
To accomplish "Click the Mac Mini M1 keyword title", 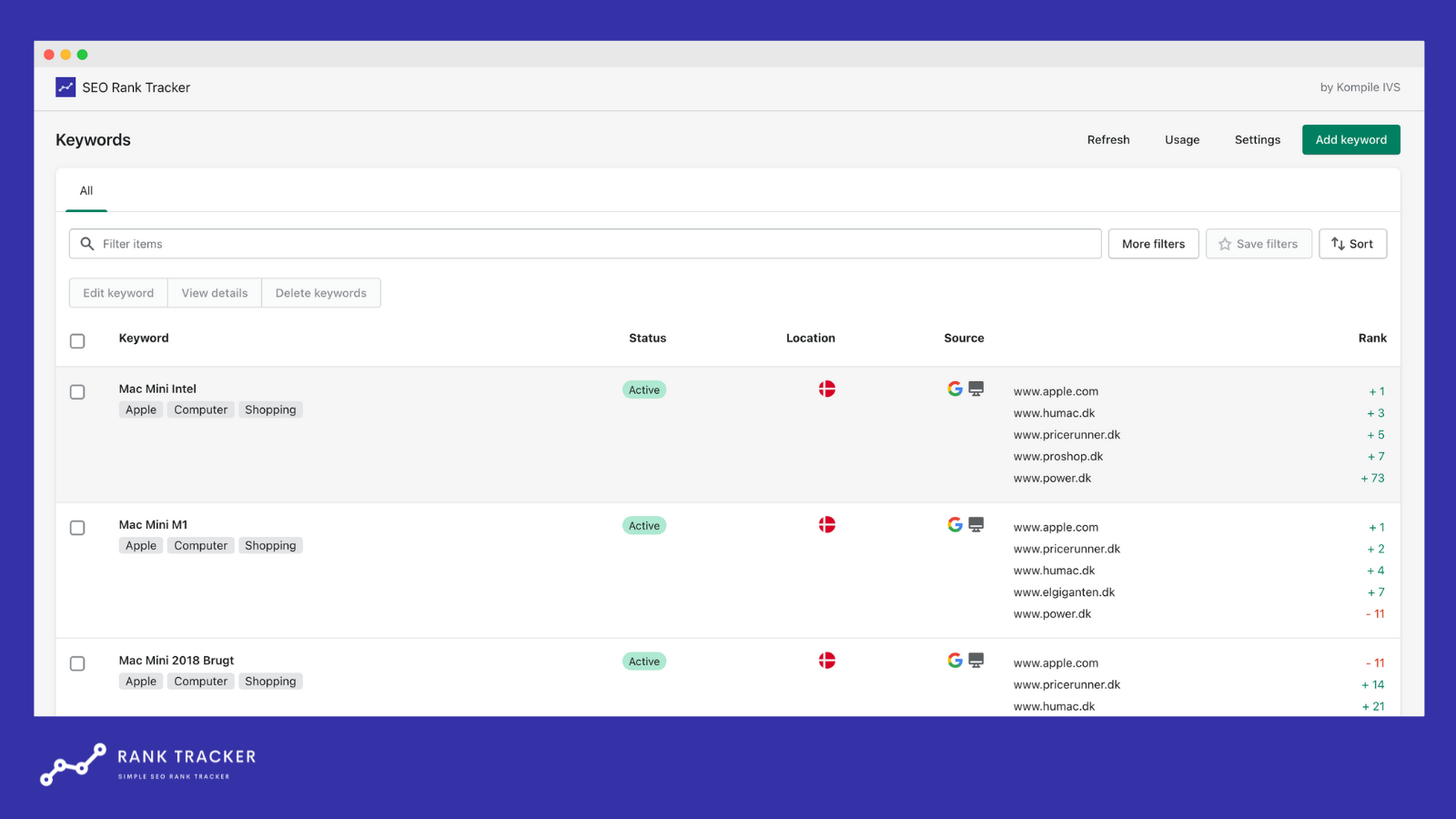I will click(153, 525).
